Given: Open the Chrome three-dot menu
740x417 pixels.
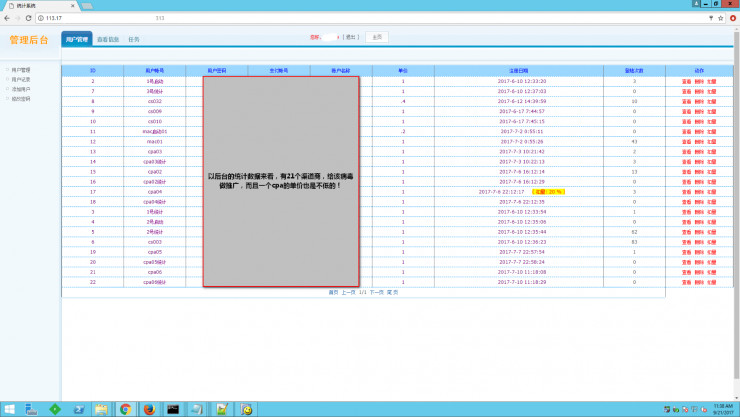Looking at the screenshot, I should (732, 18).
